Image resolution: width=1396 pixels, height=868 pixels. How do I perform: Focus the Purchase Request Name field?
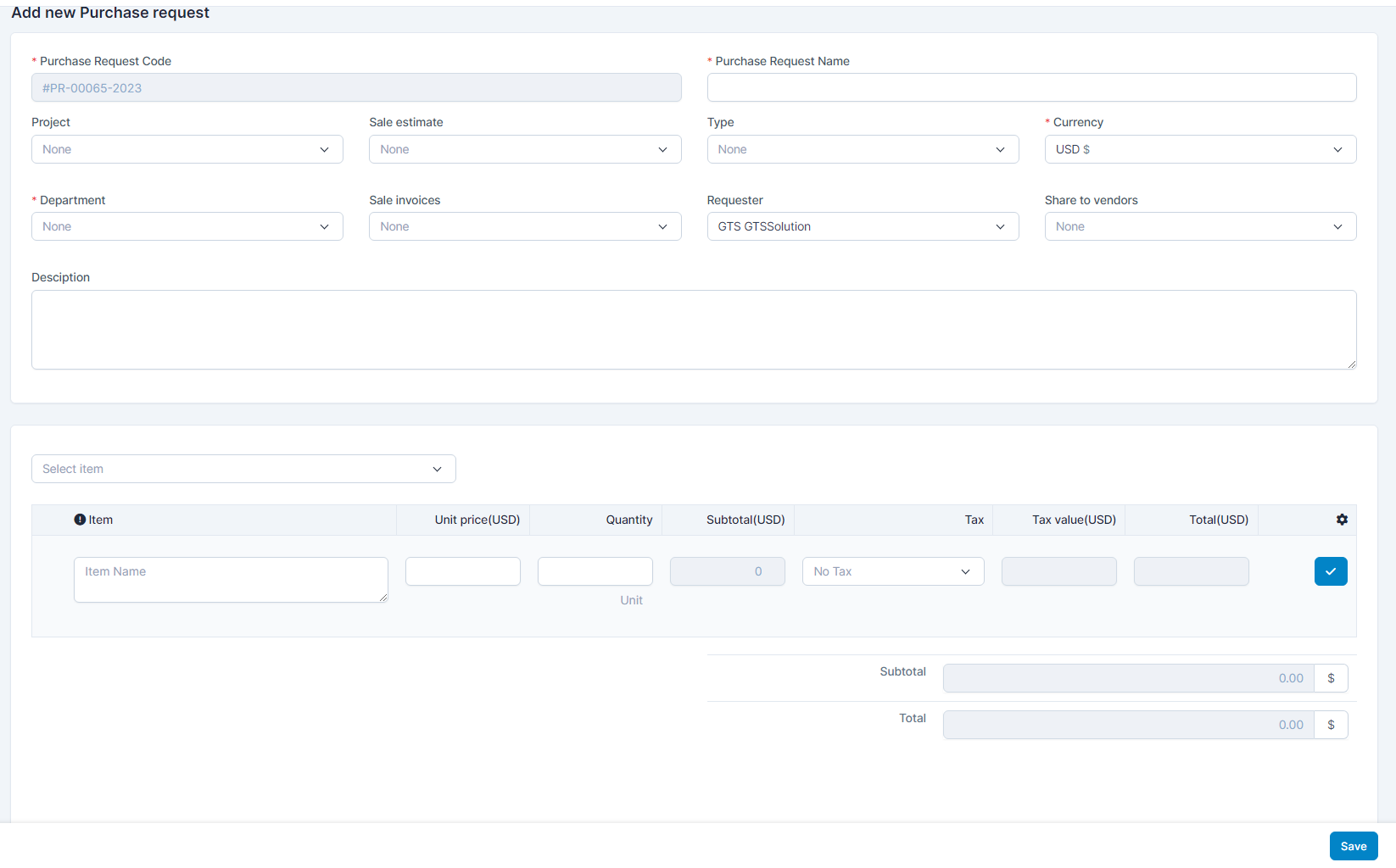(x=1031, y=87)
